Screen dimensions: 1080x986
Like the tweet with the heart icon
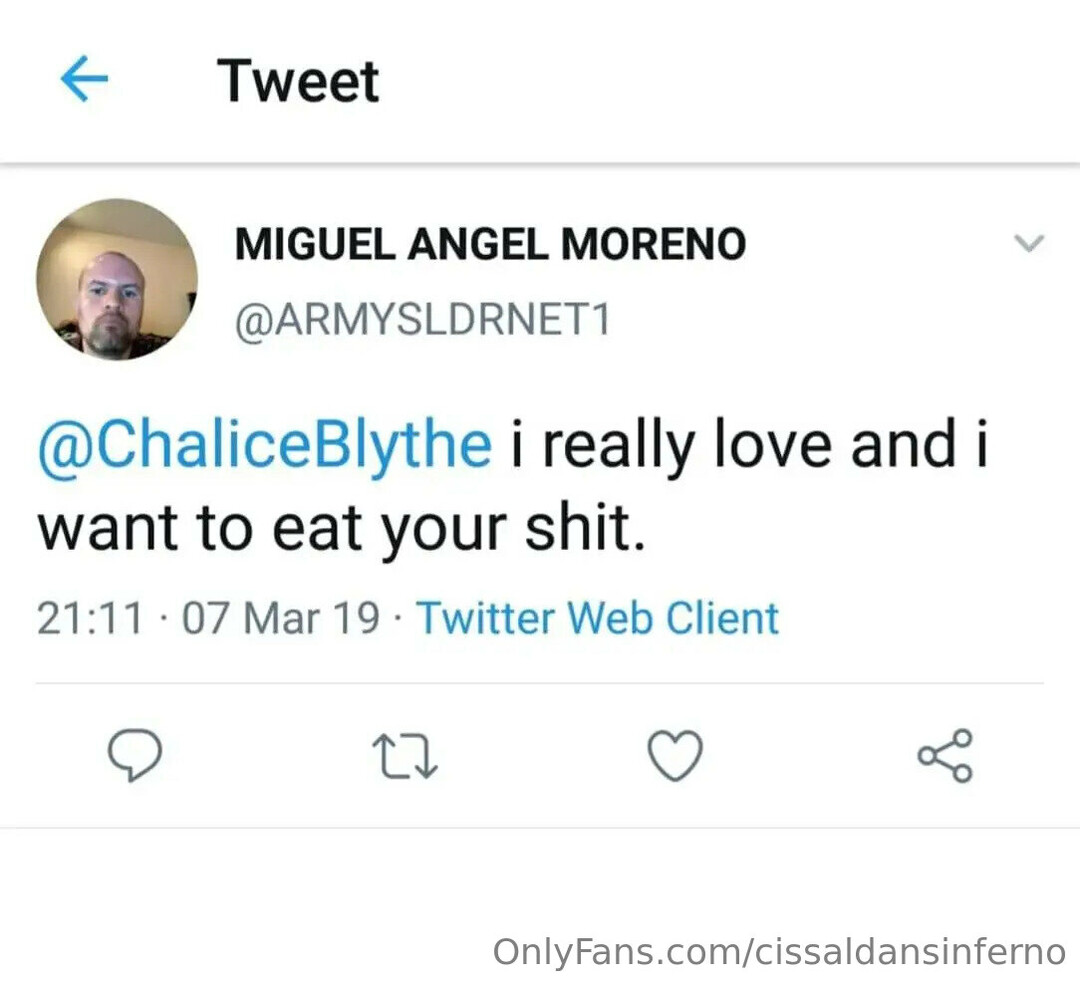(675, 755)
